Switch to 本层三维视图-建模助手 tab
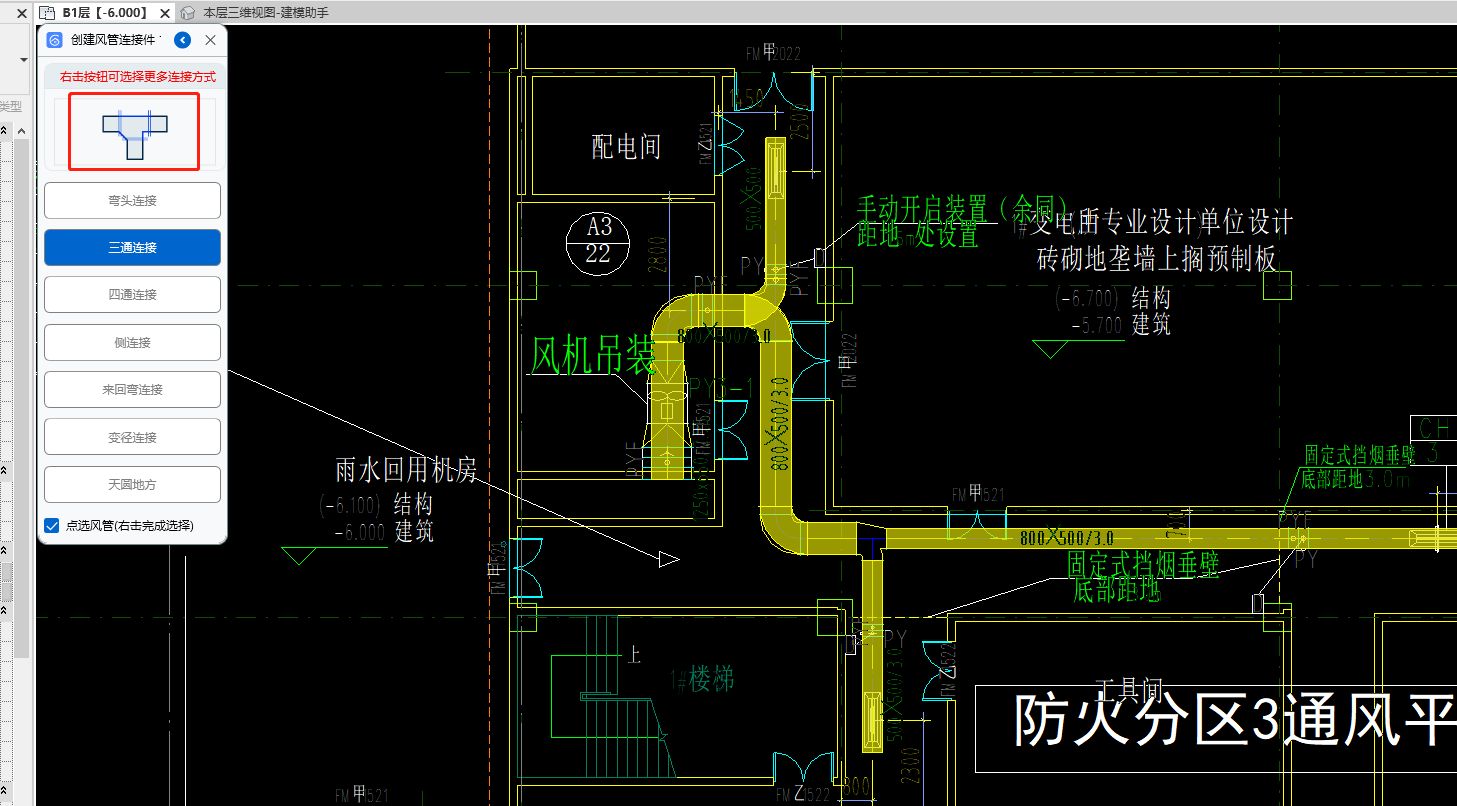1457x806 pixels. pyautogui.click(x=265, y=13)
